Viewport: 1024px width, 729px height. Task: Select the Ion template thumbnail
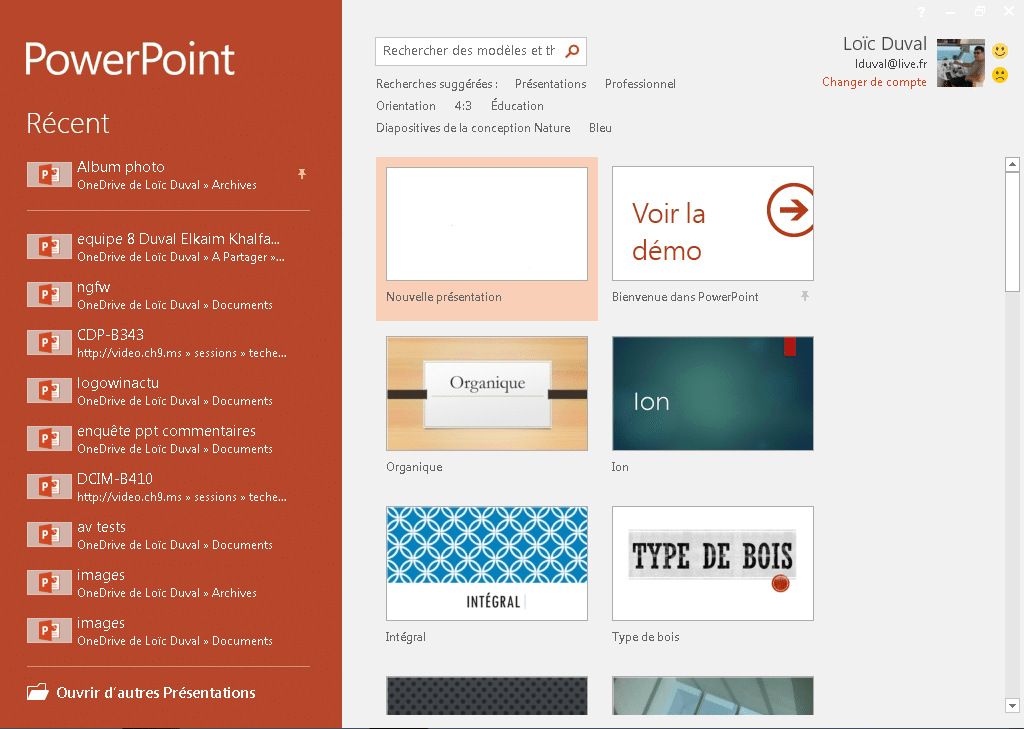point(712,393)
